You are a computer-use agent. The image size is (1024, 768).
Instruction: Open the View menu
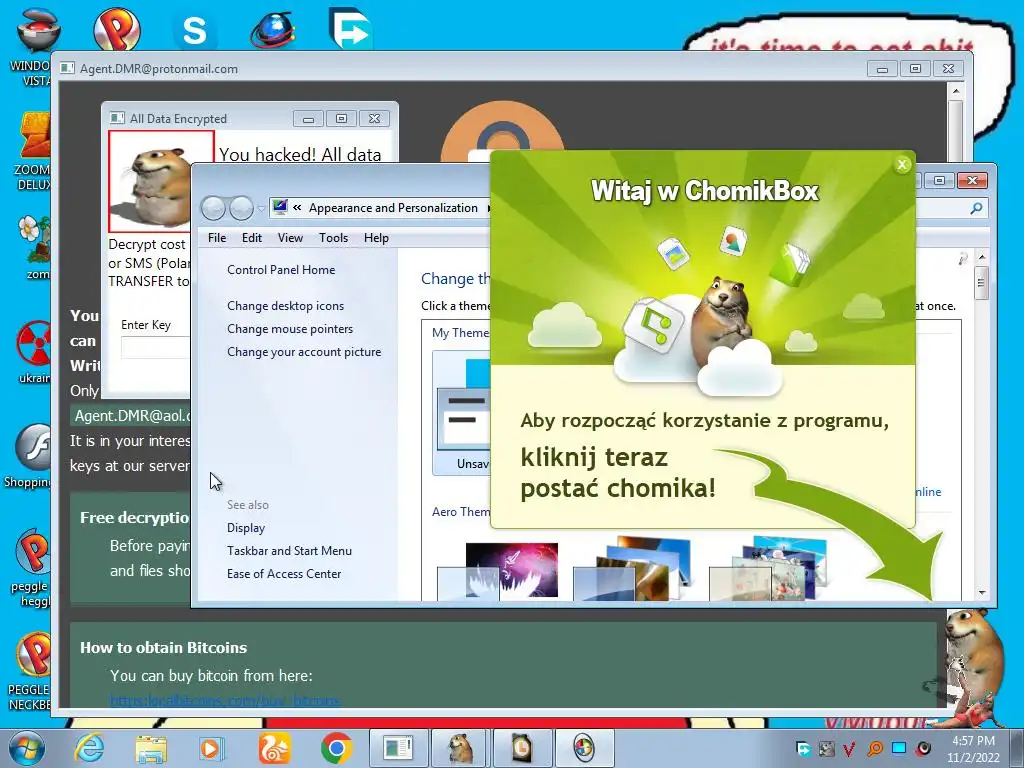click(290, 238)
